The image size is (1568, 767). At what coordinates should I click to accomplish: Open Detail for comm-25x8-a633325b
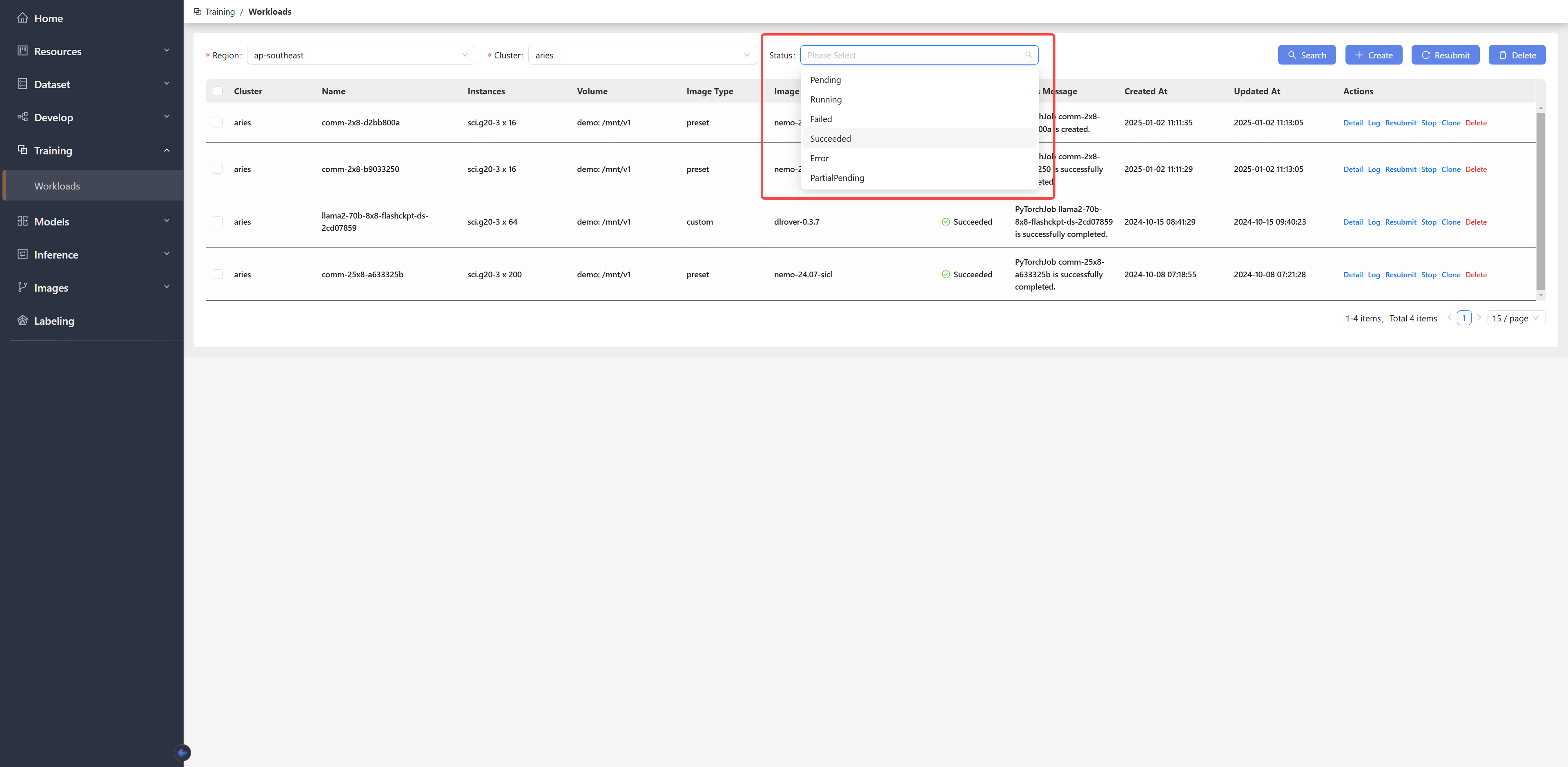click(1352, 274)
